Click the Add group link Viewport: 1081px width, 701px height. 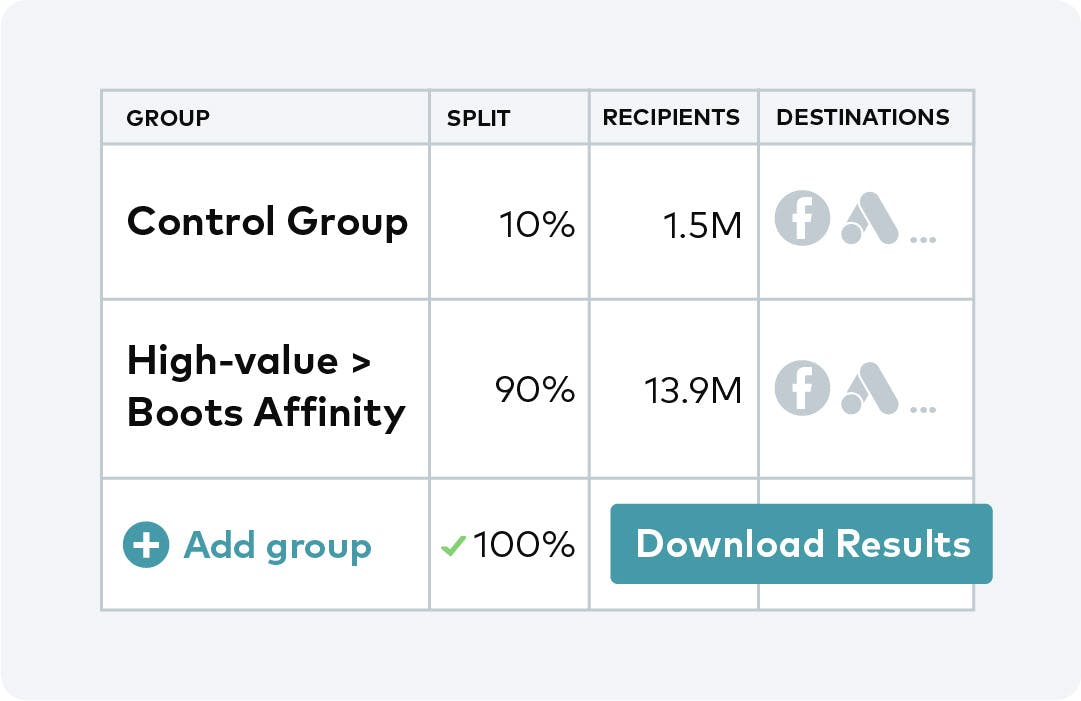coord(277,545)
